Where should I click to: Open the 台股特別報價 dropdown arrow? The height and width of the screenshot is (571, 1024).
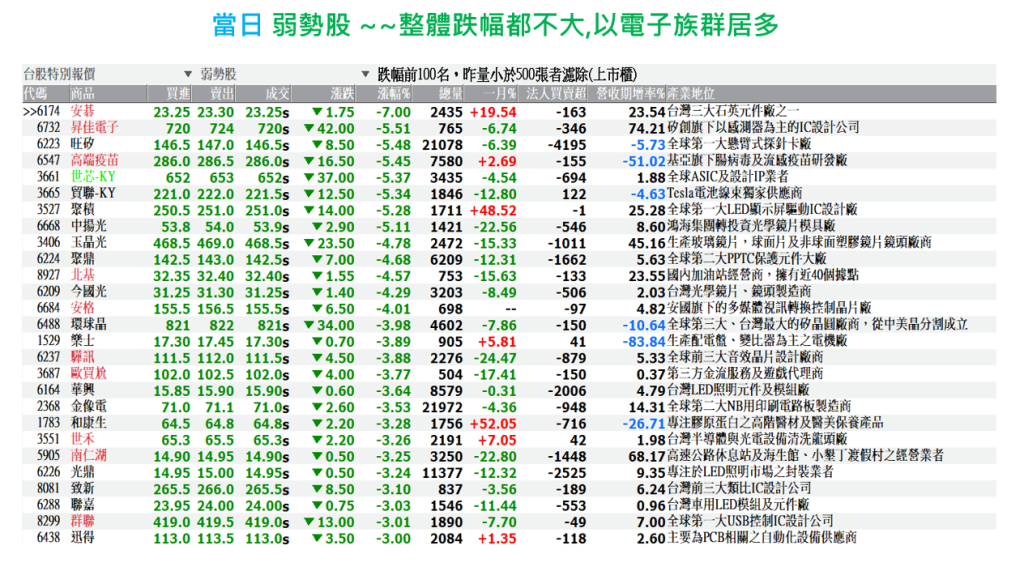(188, 74)
